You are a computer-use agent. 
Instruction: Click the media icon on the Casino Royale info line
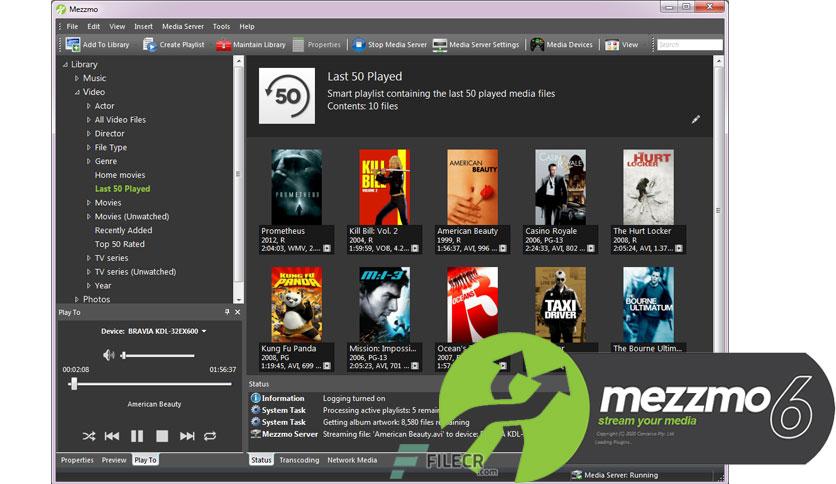591,248
